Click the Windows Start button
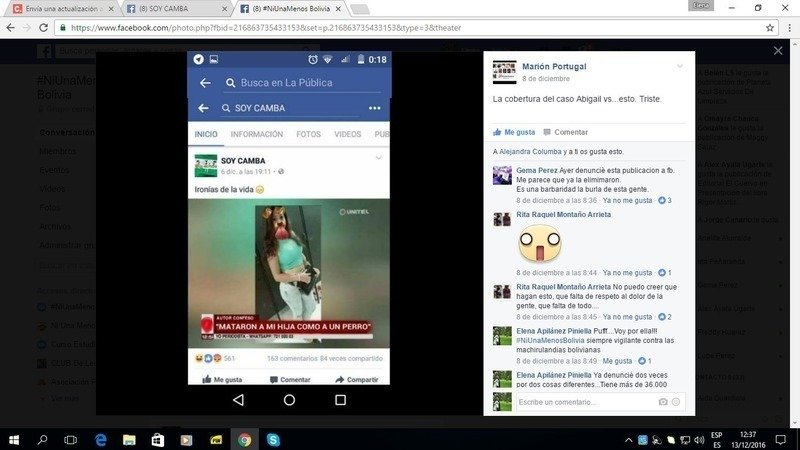 14,438
